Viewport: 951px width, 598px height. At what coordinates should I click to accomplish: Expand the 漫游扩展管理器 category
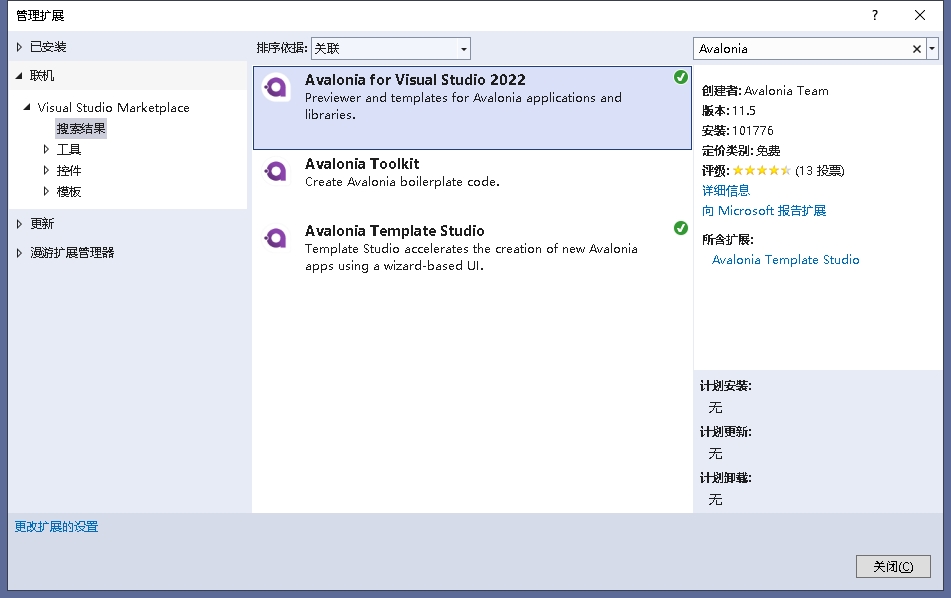pyautogui.click(x=19, y=253)
